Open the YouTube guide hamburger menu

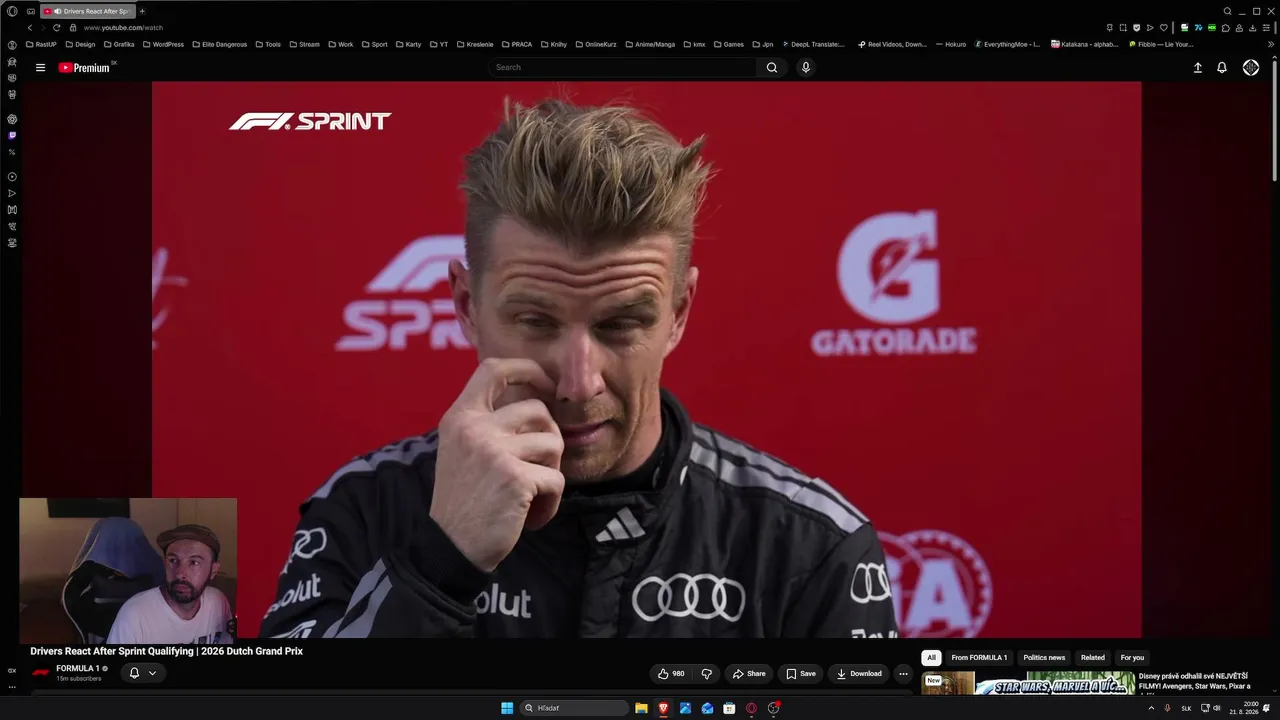point(40,68)
